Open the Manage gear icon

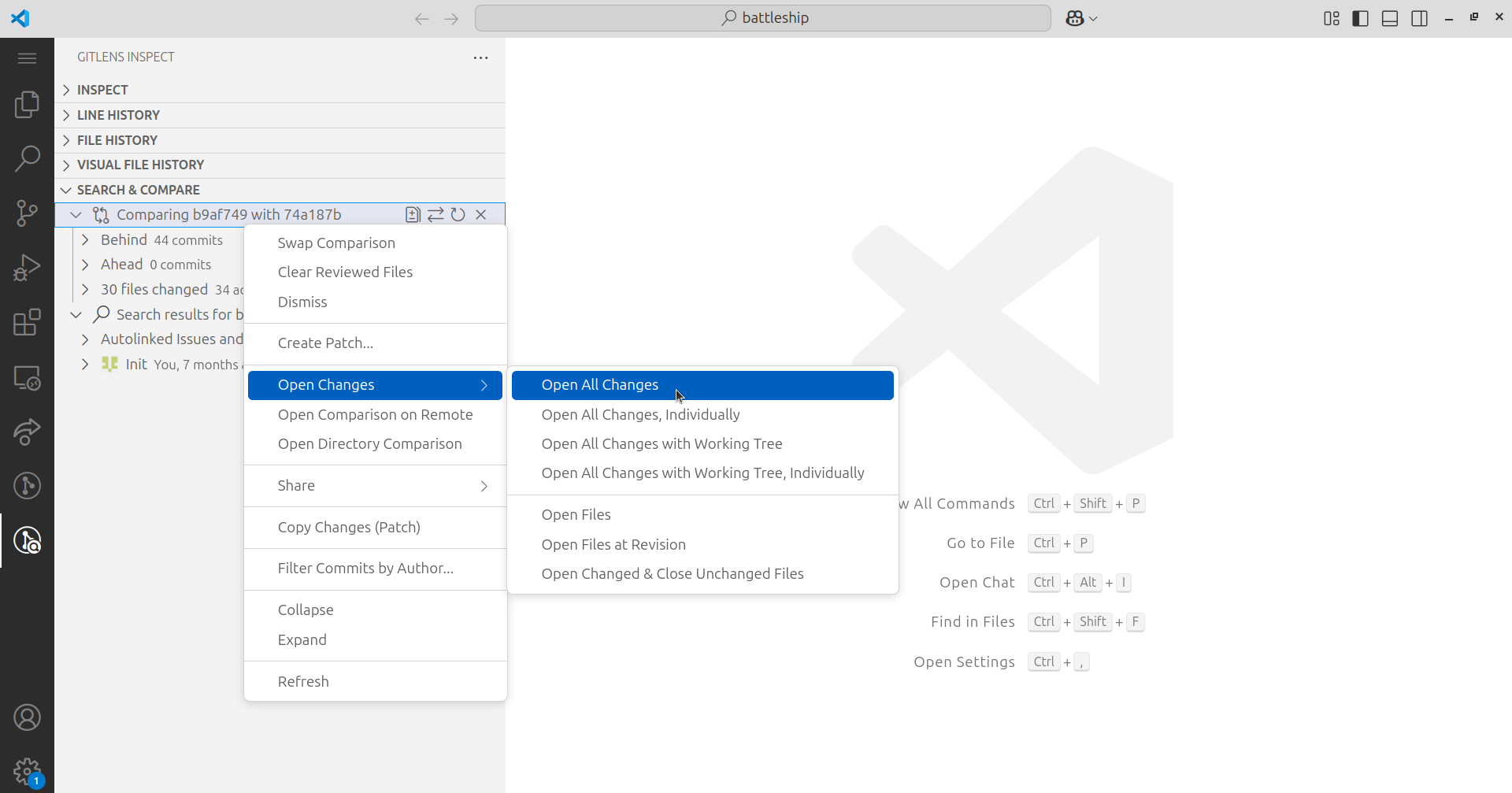coord(27,771)
